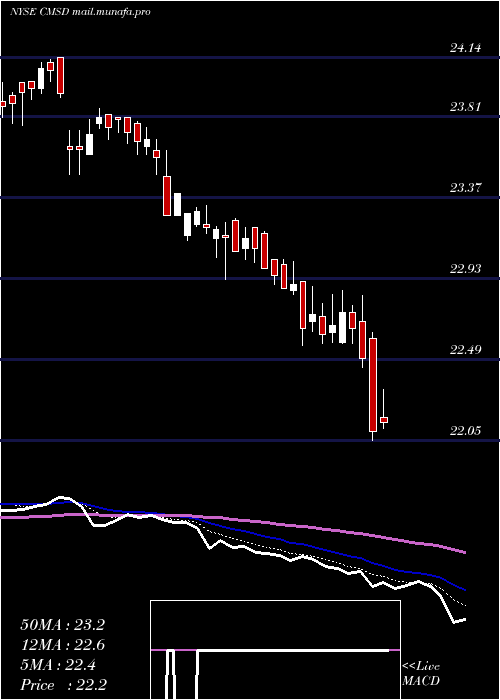Click the 22.93 price level label

pos(465,269)
